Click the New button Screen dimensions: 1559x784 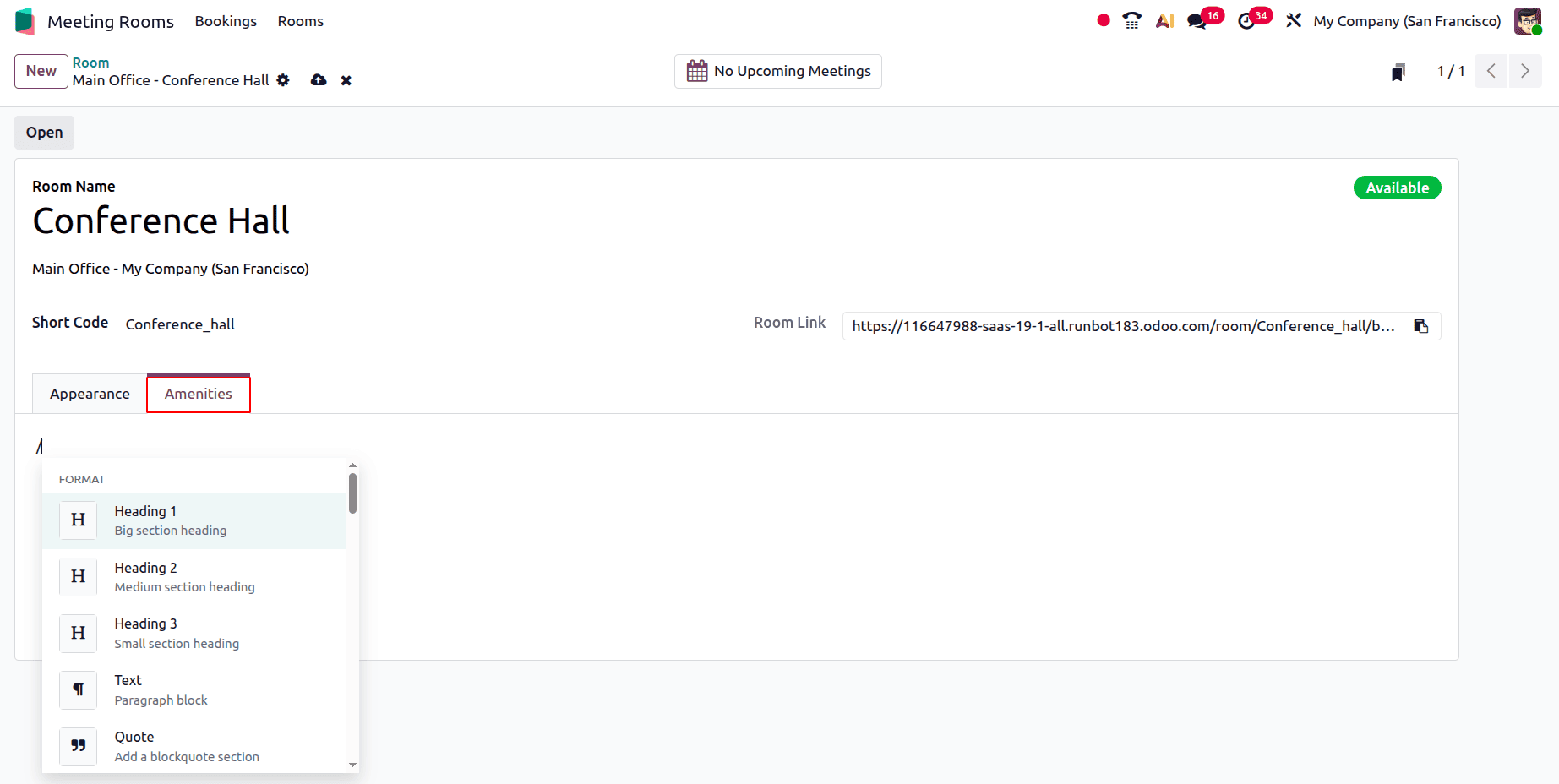41,71
